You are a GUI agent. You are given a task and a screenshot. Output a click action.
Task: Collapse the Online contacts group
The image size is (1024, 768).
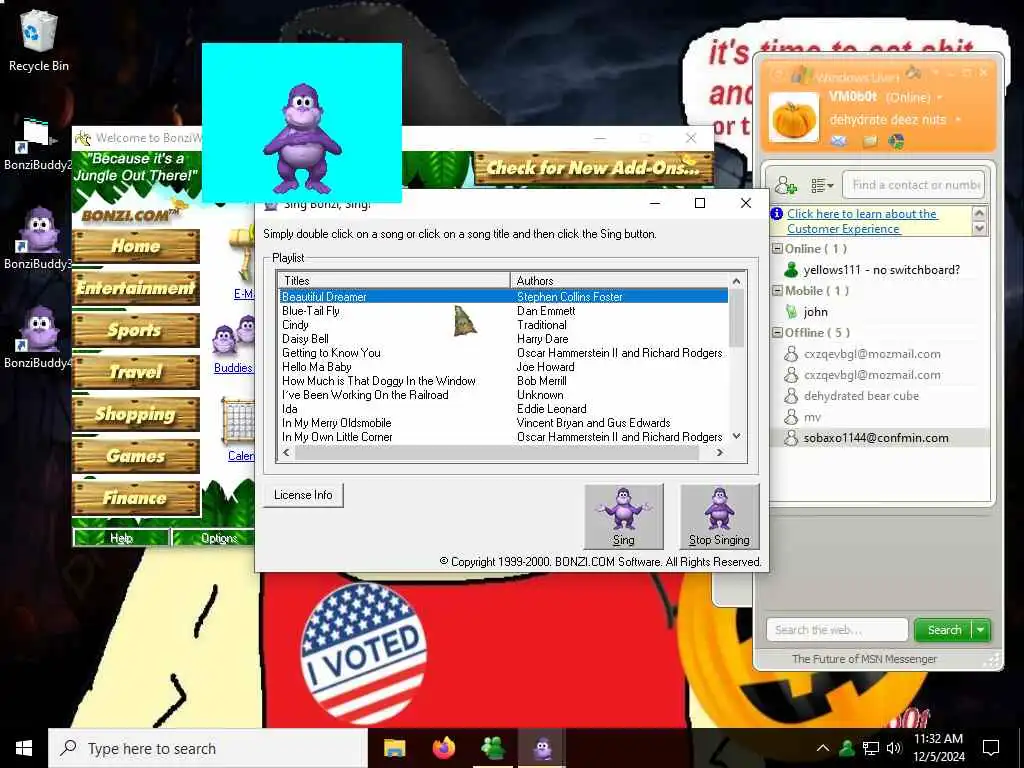tap(777, 249)
